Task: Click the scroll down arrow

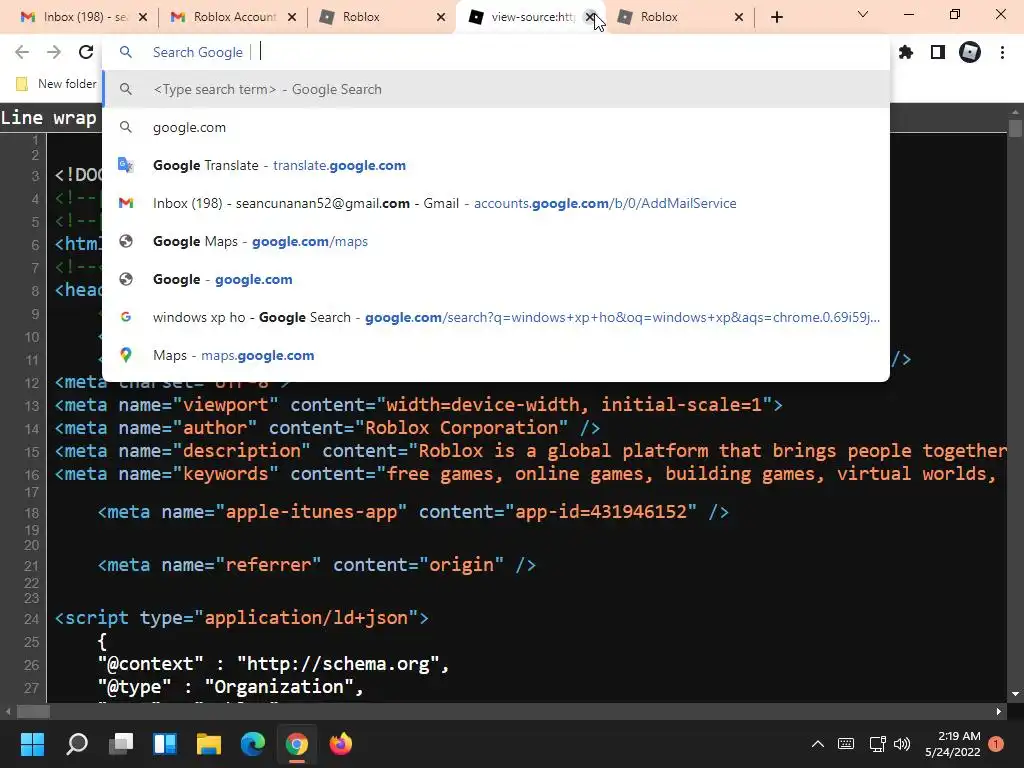Action: pyautogui.click(x=1014, y=694)
